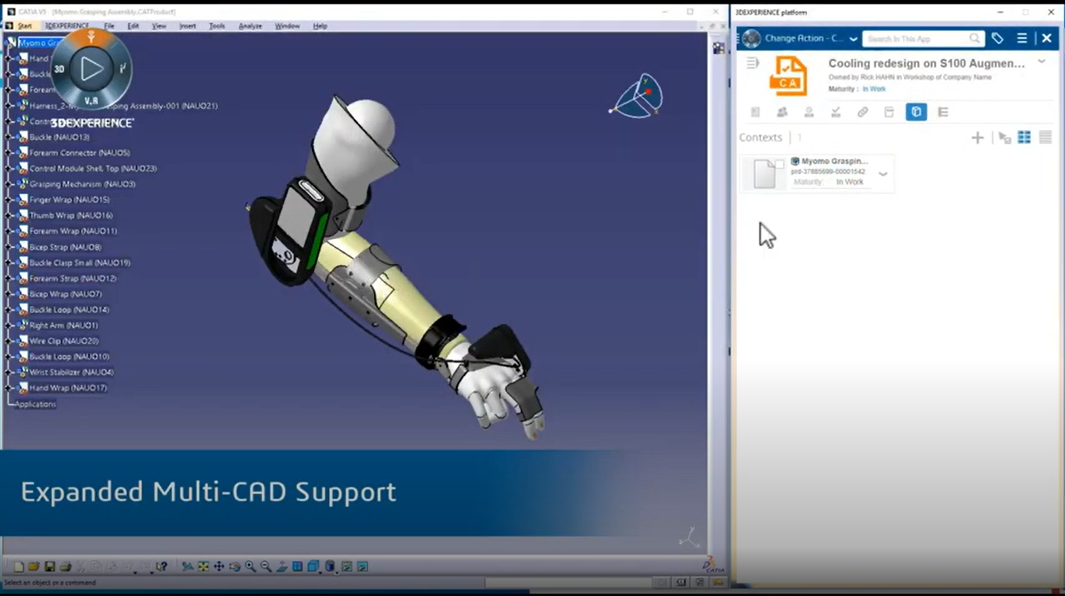Open the 3DEXPERIENCE menu in menu bar
The height and width of the screenshot is (596, 1065).
(67, 26)
